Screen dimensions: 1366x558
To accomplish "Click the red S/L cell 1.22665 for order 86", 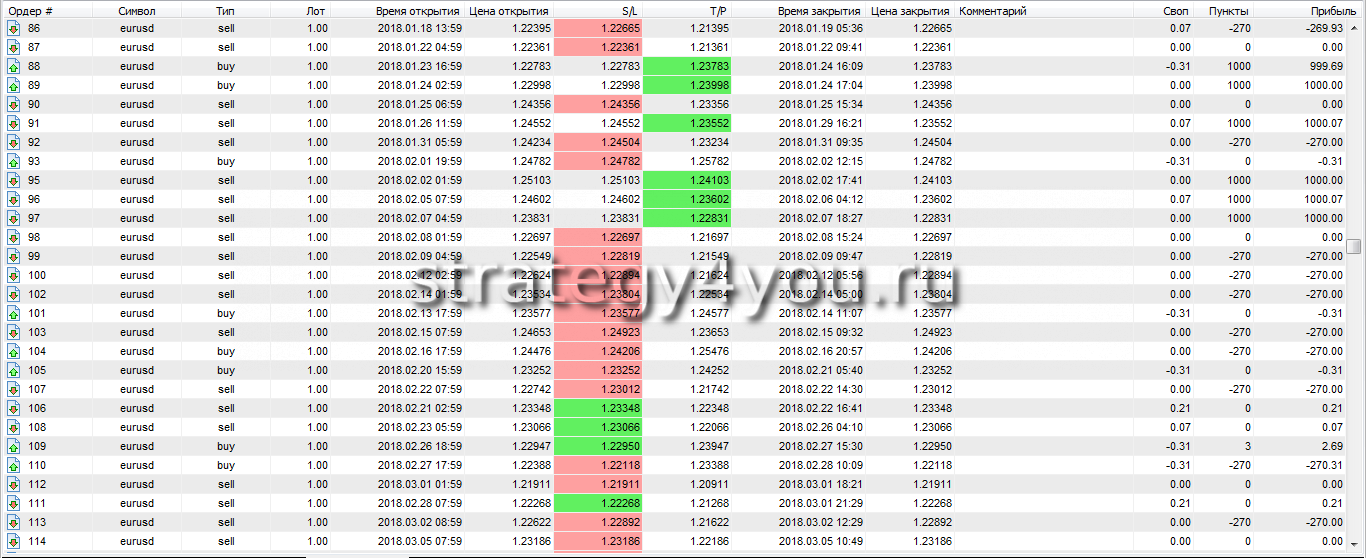I will click(x=597, y=28).
